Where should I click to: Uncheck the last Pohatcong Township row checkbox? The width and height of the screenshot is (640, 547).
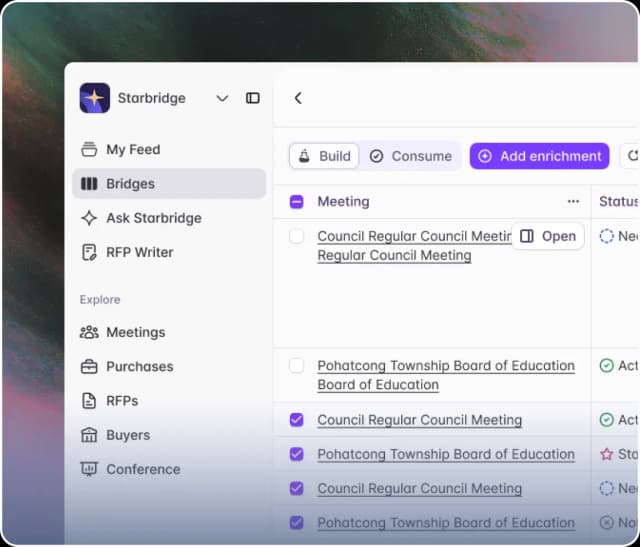click(x=297, y=523)
